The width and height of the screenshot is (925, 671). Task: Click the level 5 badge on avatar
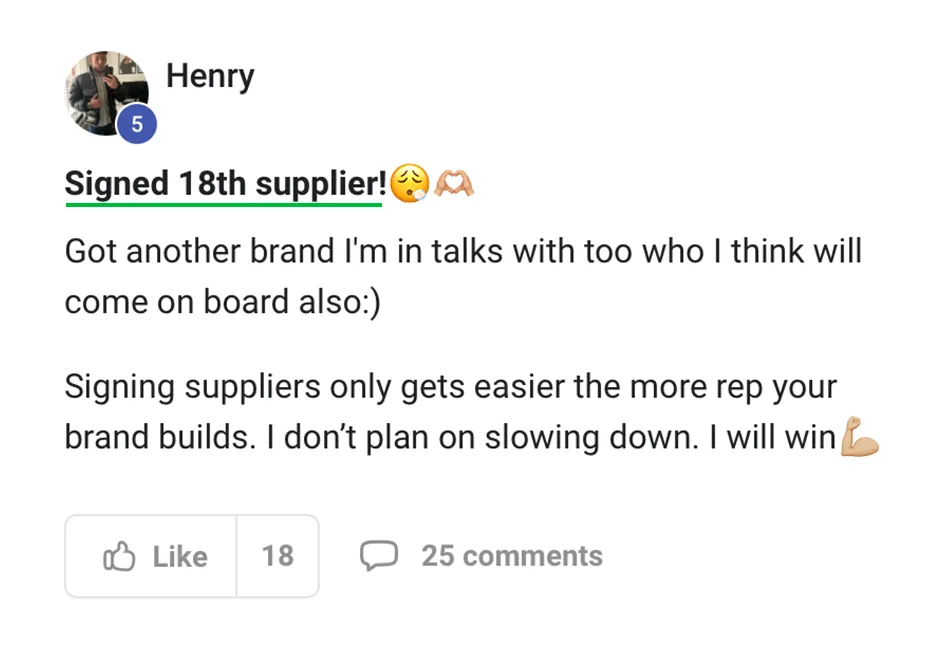pos(137,126)
